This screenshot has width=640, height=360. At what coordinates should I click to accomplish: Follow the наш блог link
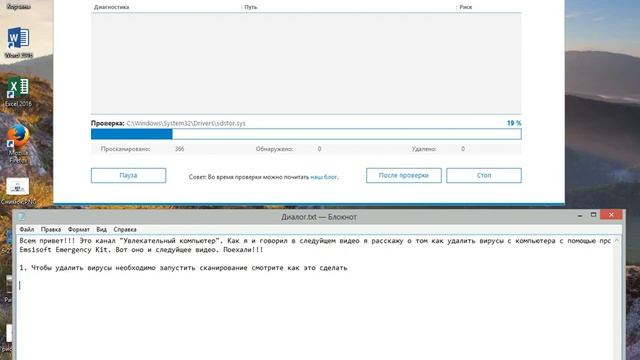tap(323, 177)
